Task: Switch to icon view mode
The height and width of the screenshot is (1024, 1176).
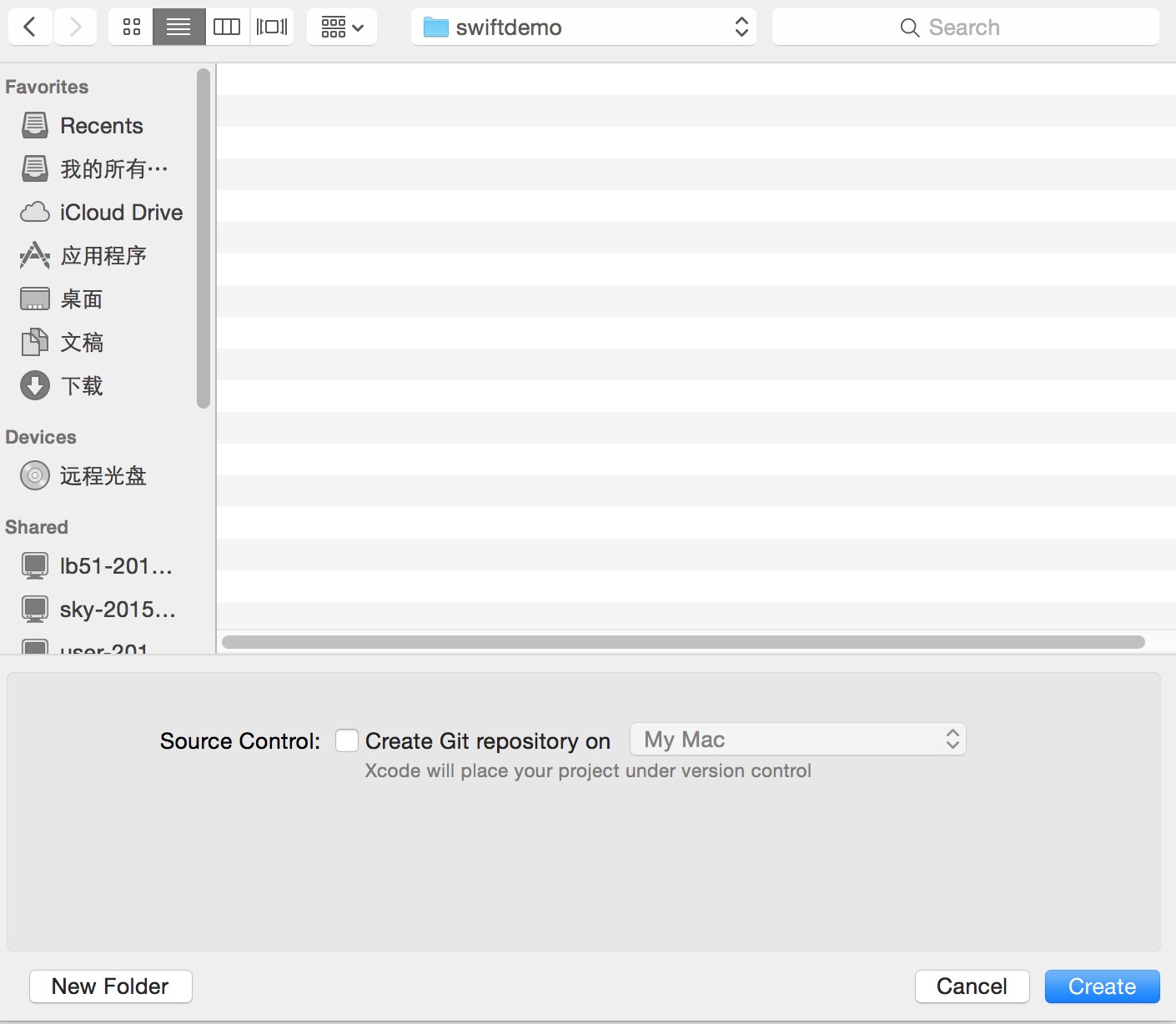Action: coord(130,26)
